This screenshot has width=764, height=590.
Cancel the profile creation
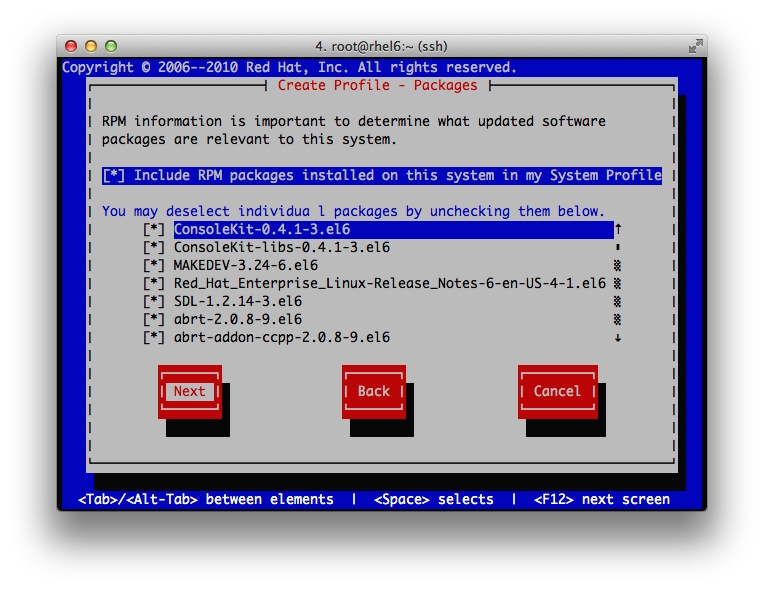(x=557, y=391)
